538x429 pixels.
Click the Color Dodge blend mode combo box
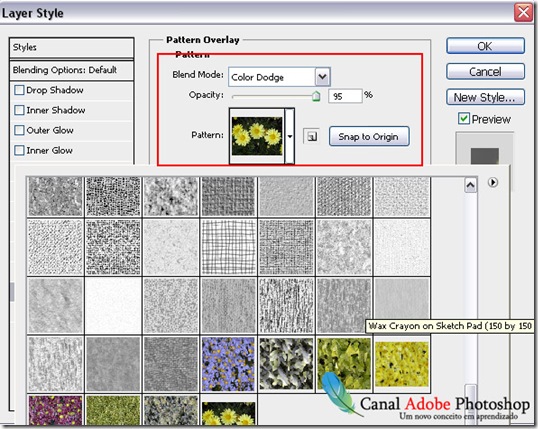tap(279, 77)
